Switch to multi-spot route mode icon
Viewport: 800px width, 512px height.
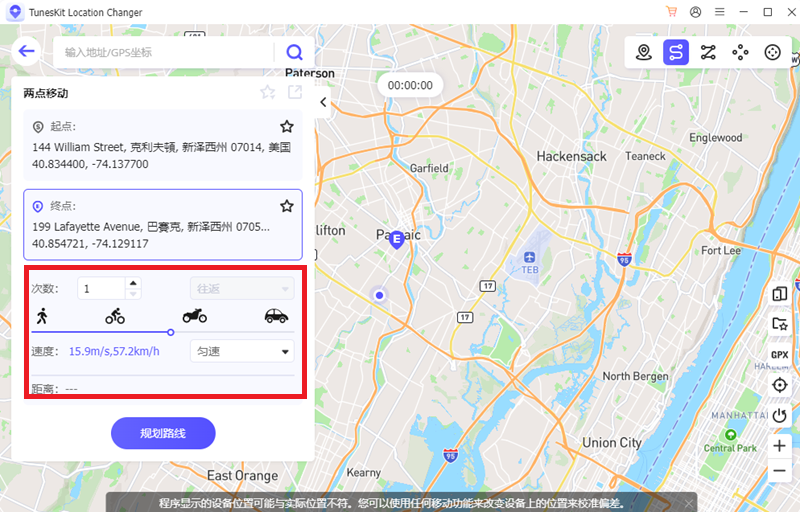coord(708,52)
